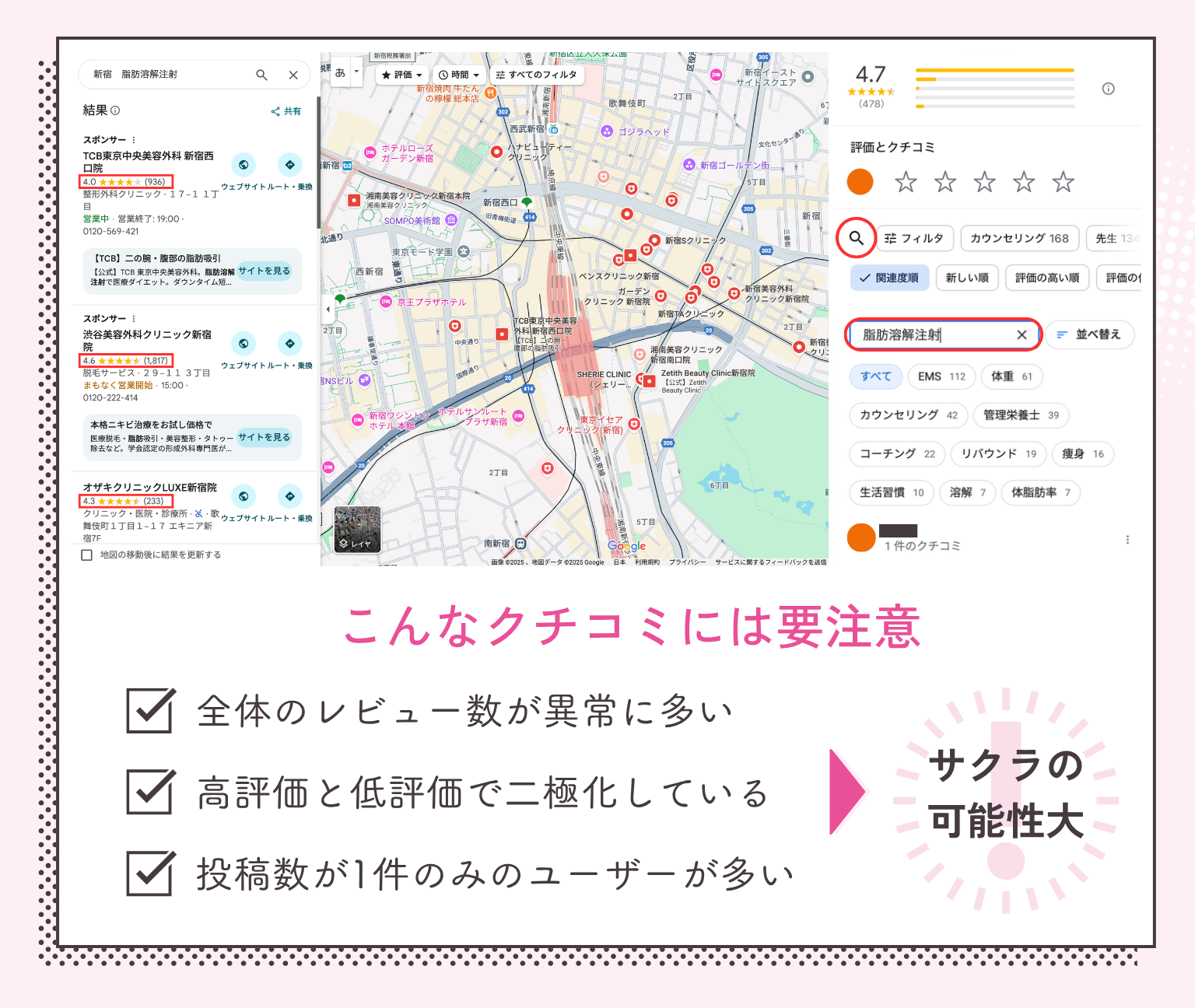
Task: Open the 時間 filter dropdown on the map
Action: pyautogui.click(x=459, y=75)
